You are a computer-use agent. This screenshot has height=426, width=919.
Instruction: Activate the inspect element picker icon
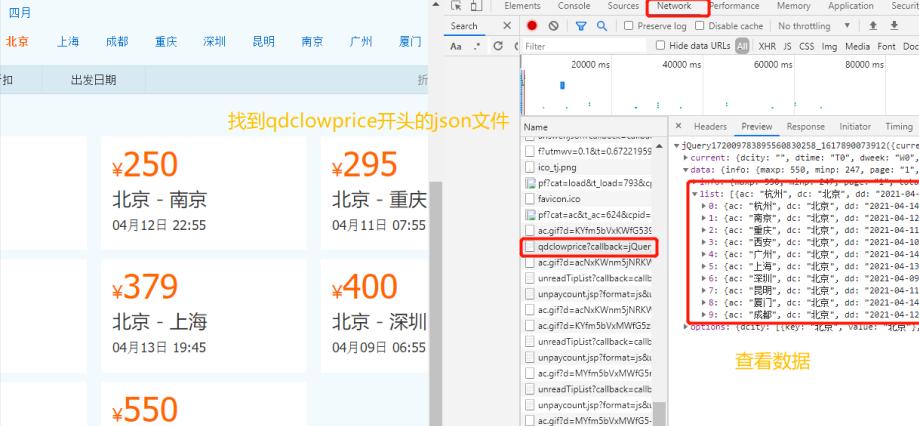click(457, 6)
